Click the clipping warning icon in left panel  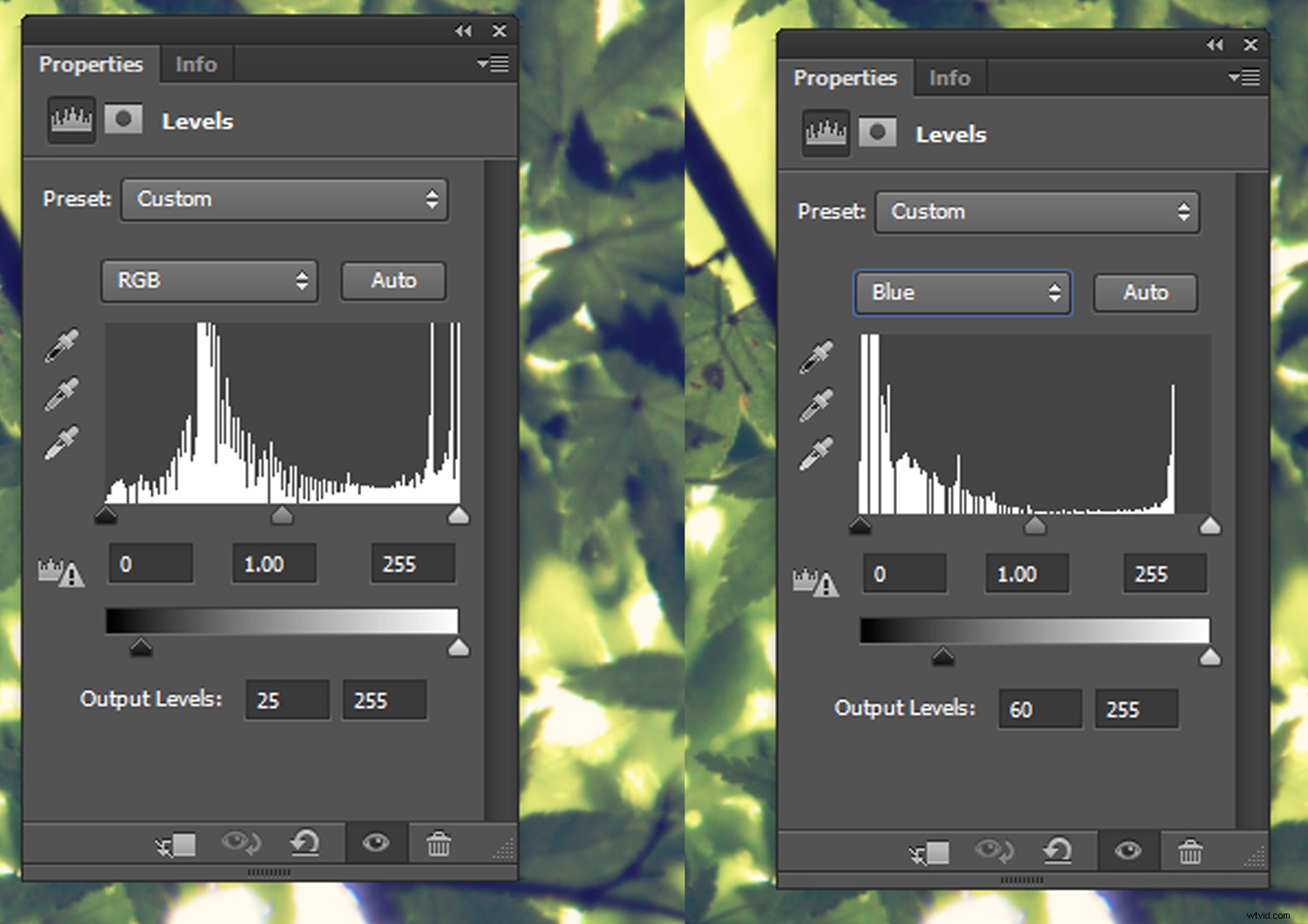click(63, 574)
